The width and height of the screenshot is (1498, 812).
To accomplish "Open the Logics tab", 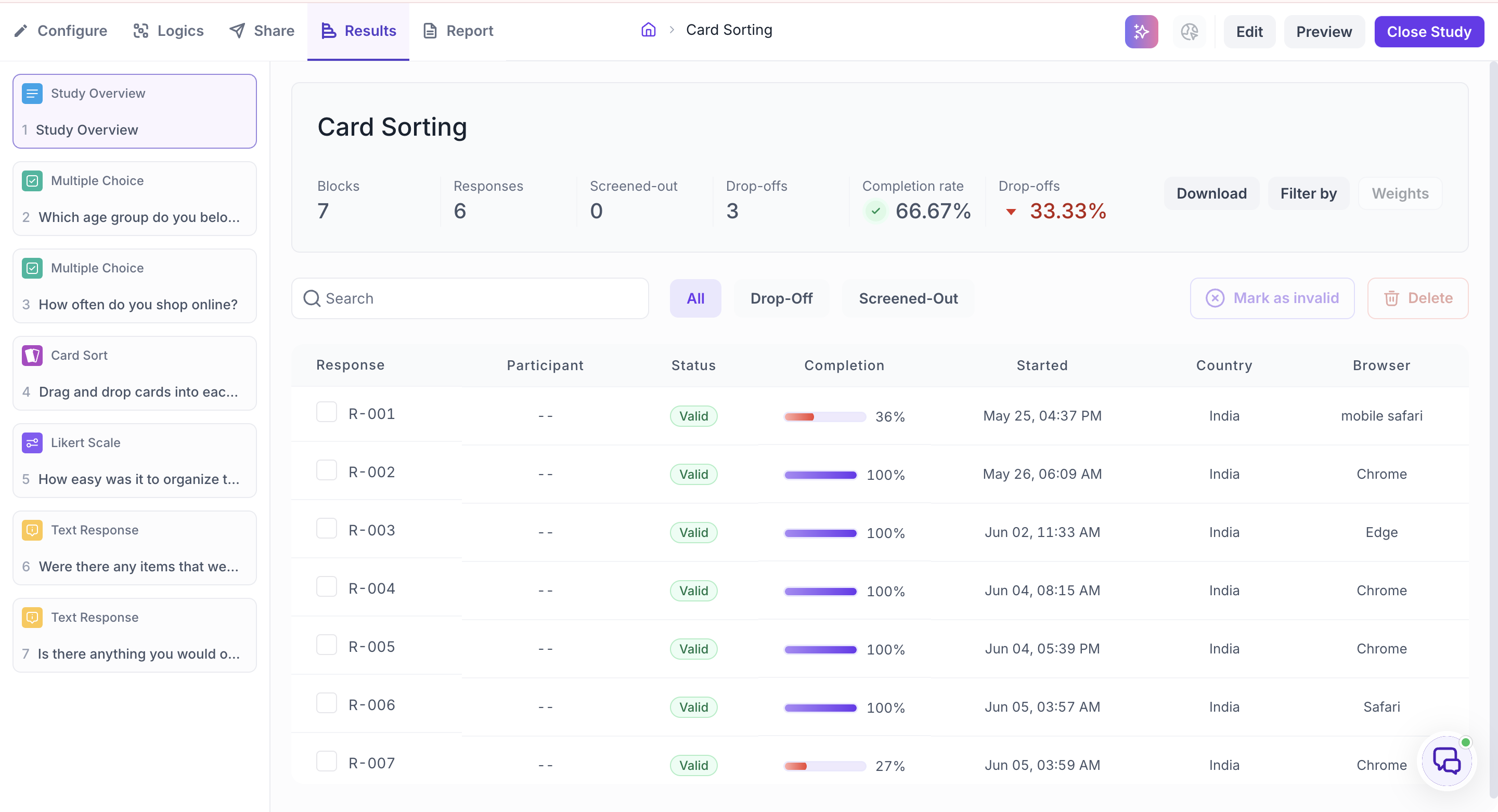I will (168, 31).
